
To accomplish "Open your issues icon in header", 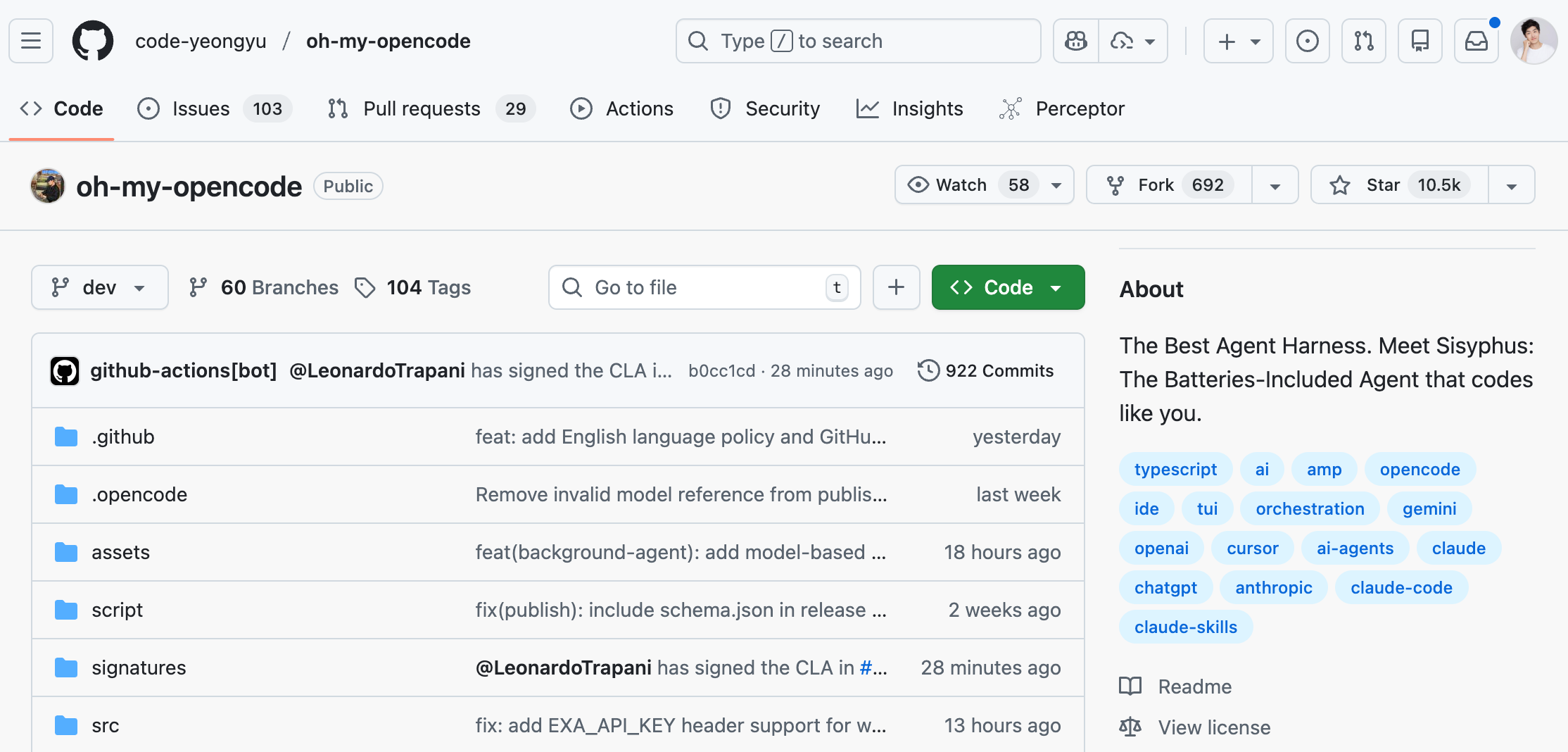I will pyautogui.click(x=1307, y=41).
